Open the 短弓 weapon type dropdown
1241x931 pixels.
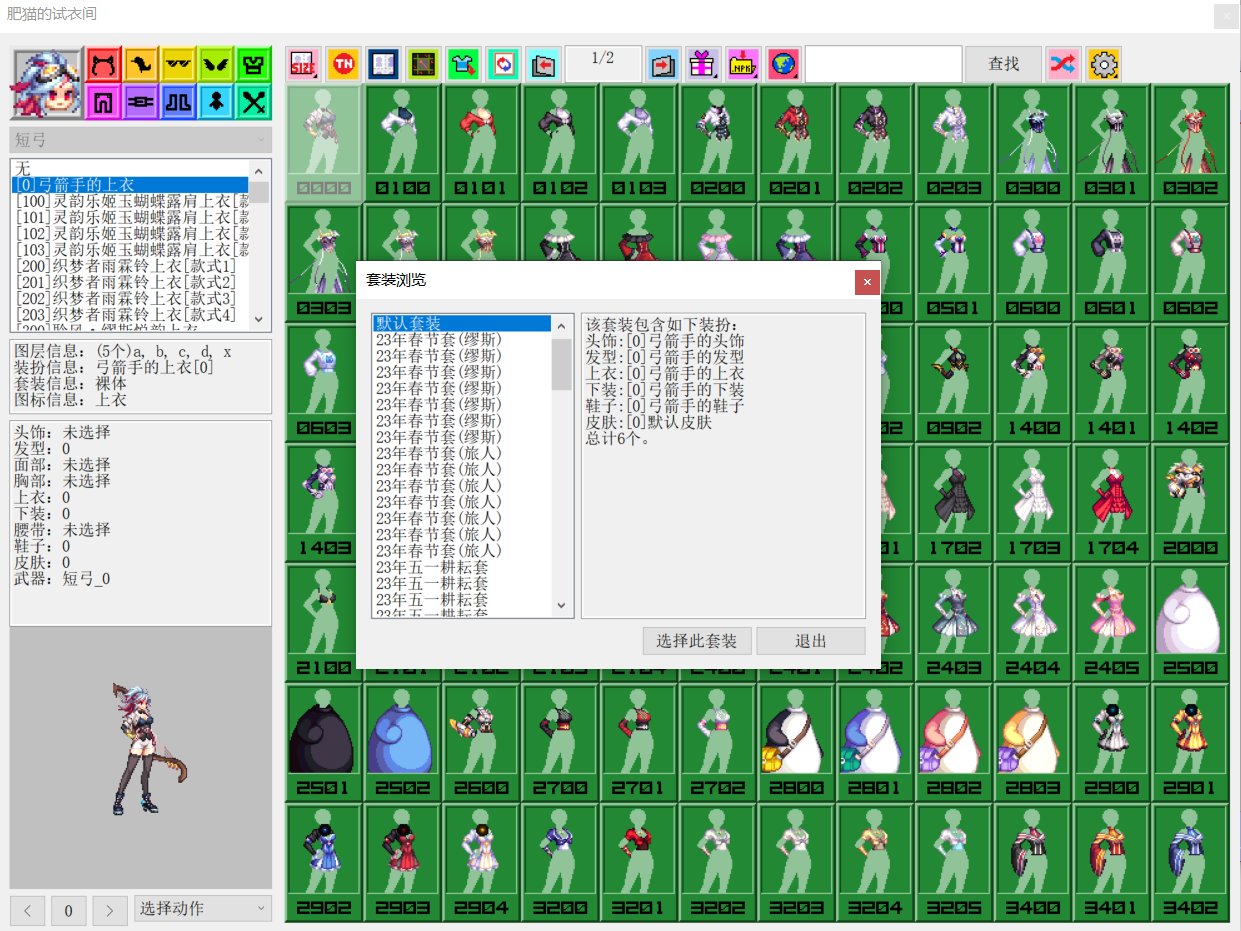point(140,140)
